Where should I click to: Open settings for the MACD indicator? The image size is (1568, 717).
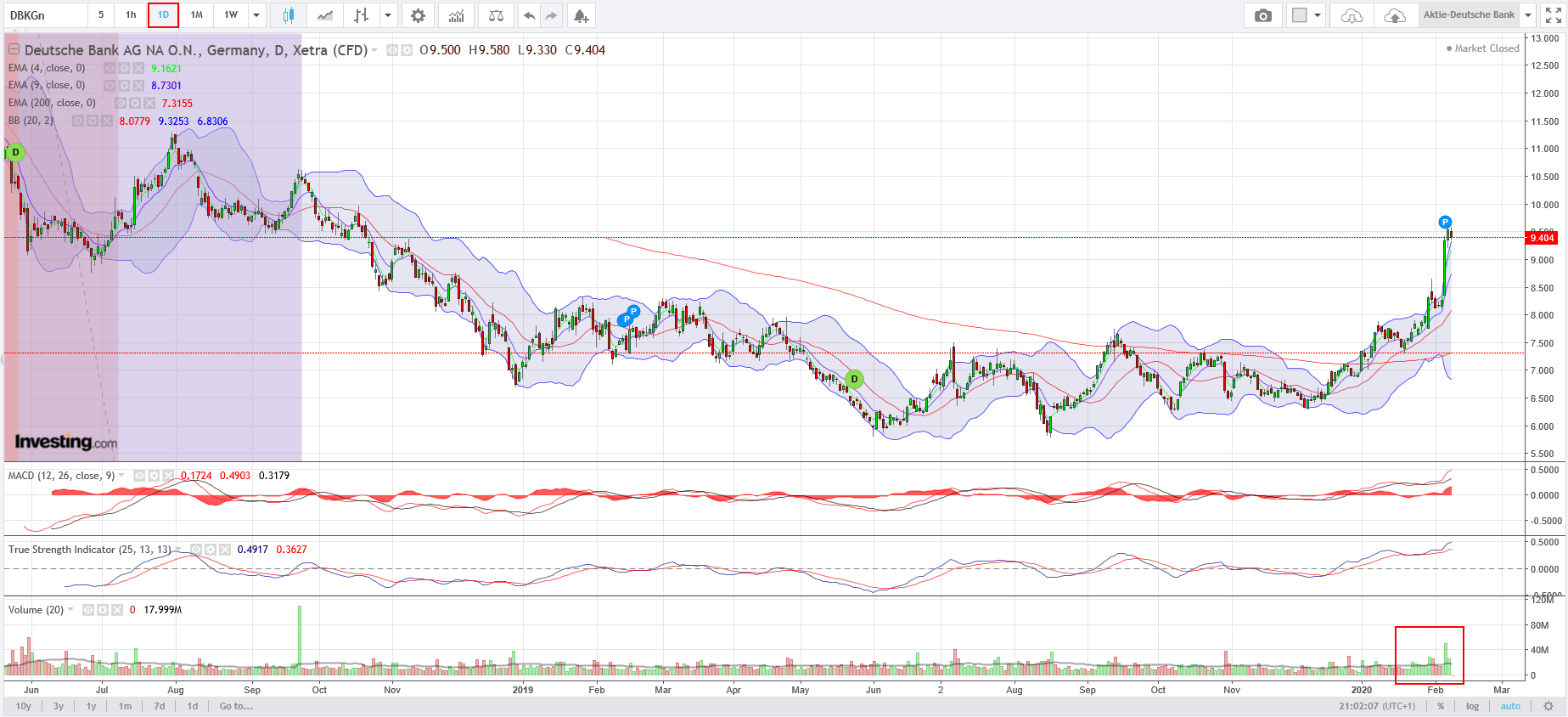[154, 476]
